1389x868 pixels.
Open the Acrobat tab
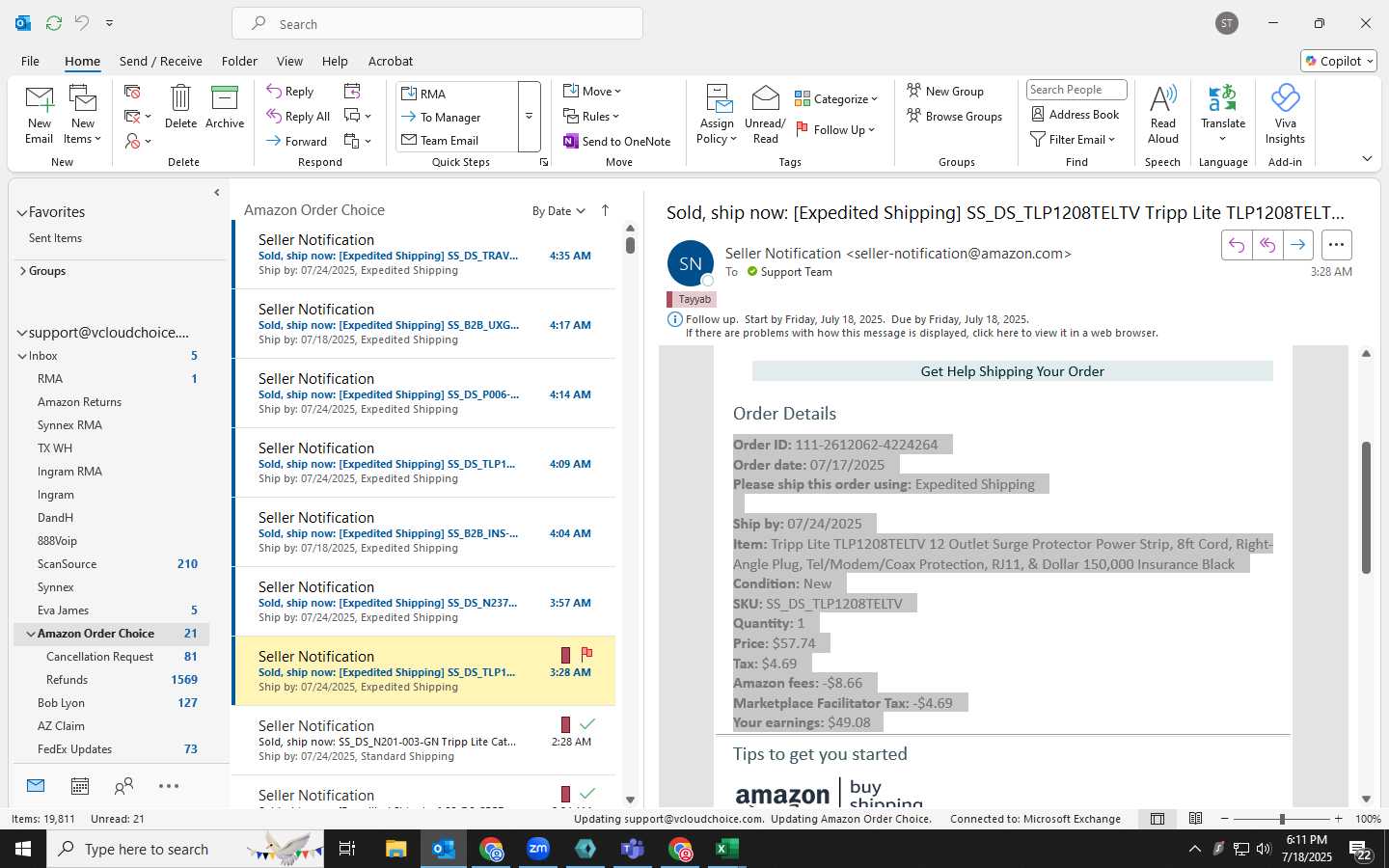coord(391,61)
